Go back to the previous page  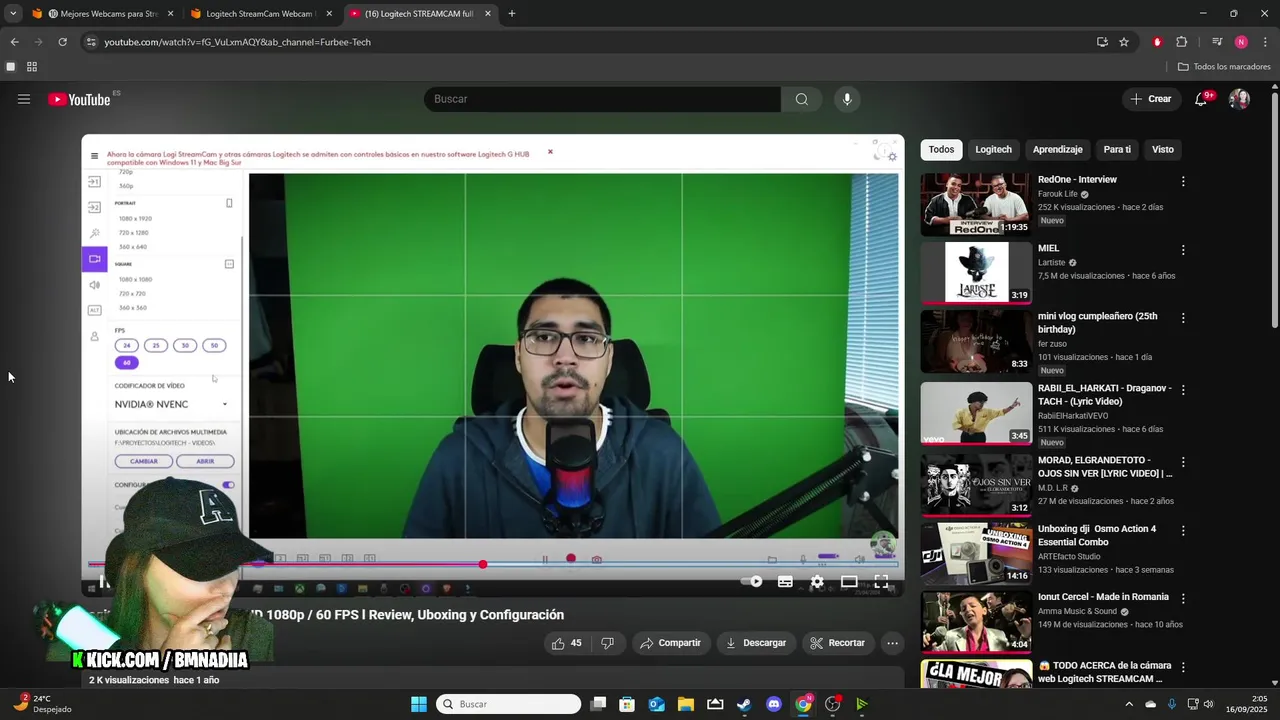pos(14,42)
